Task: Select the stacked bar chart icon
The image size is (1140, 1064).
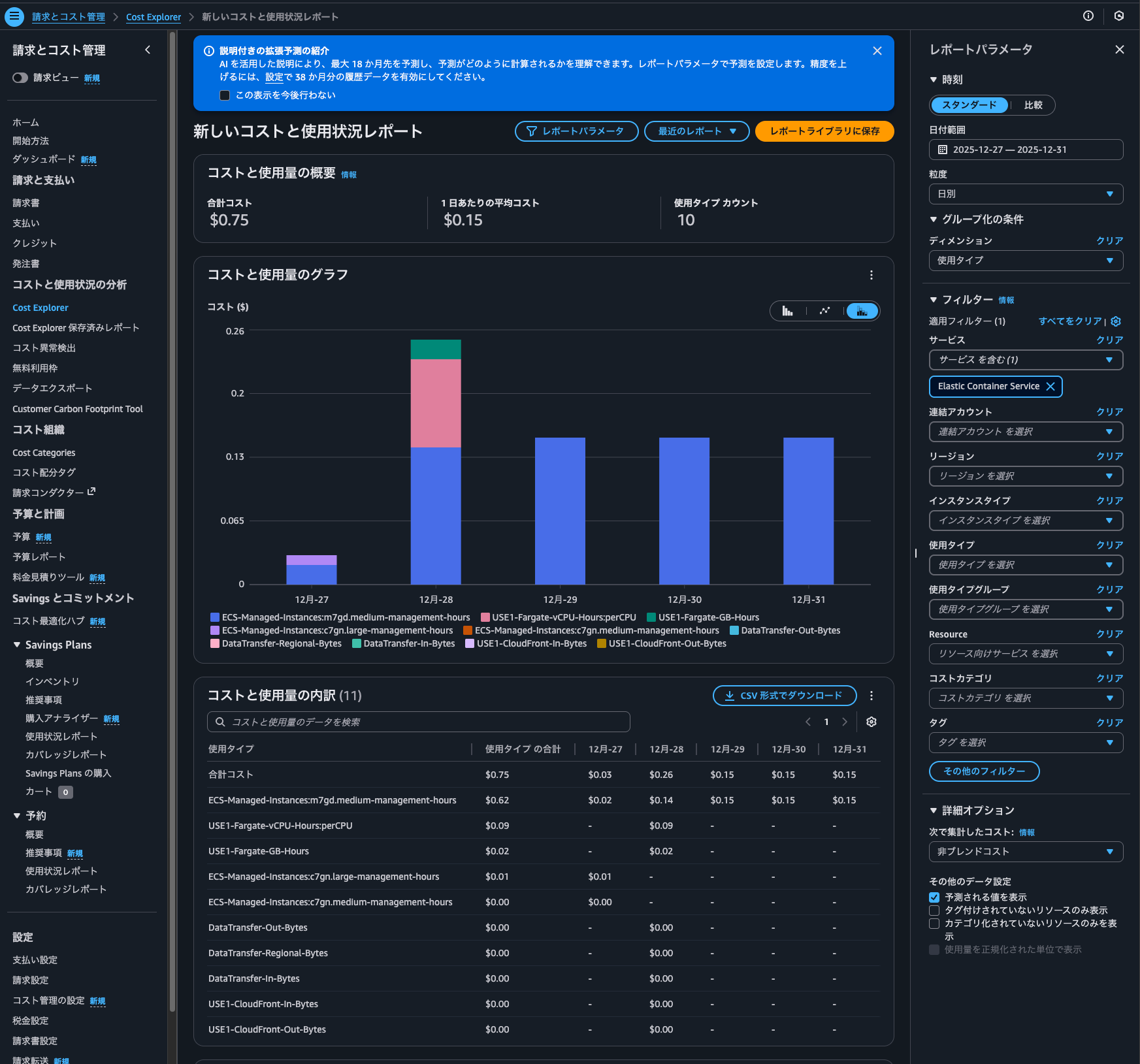Action: 862,311
